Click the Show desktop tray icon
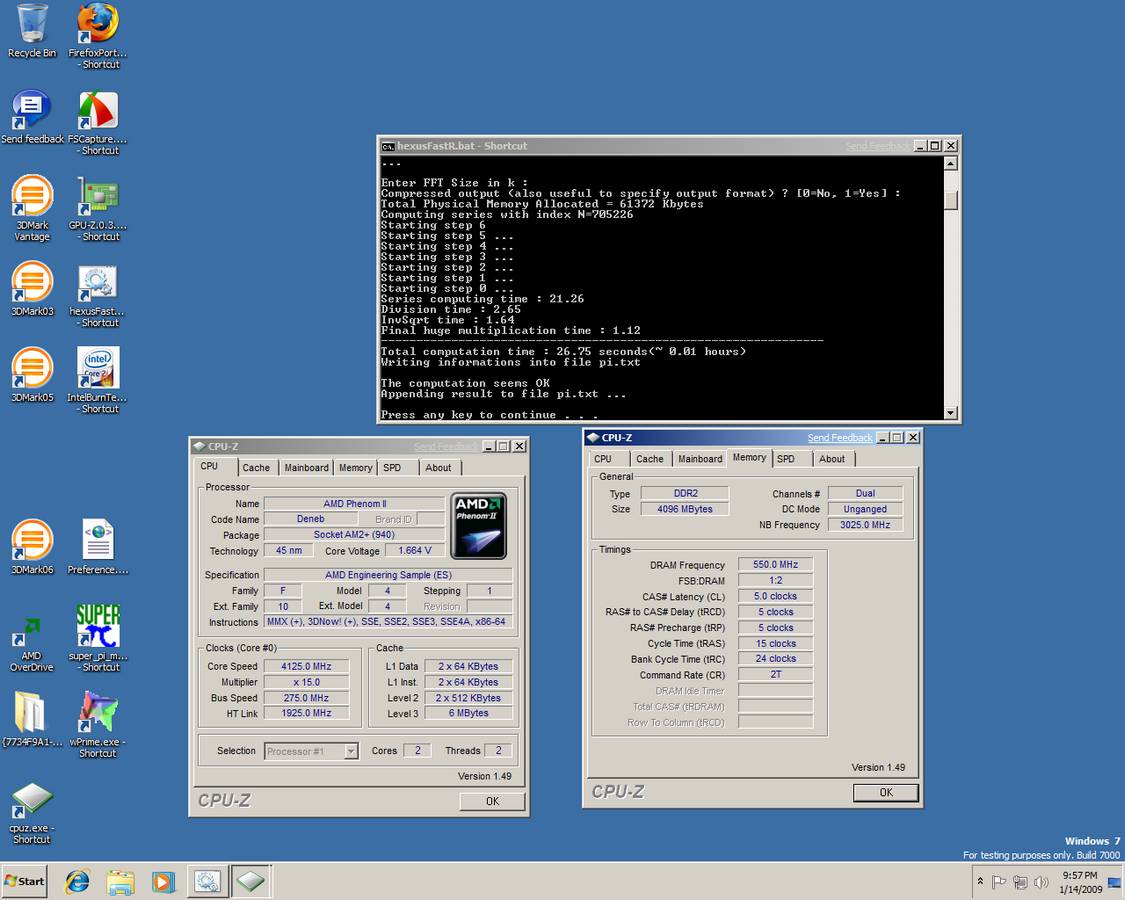 [x=1114, y=883]
